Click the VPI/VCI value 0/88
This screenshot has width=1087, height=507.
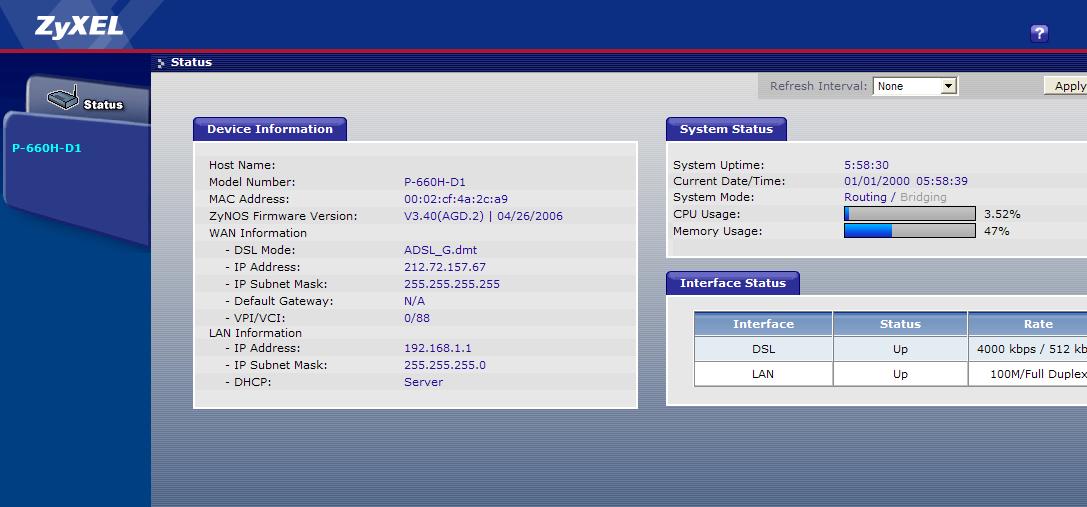417,318
